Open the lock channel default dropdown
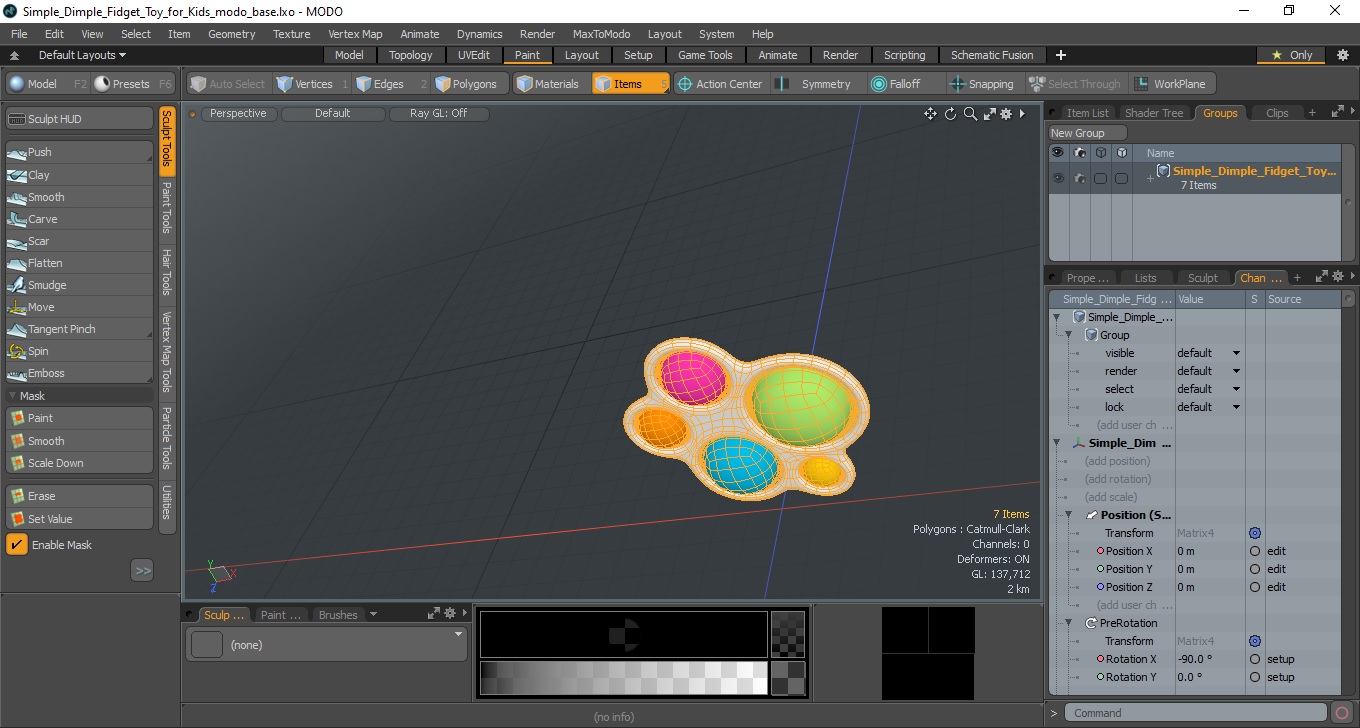This screenshot has width=1360, height=728. click(1209, 407)
